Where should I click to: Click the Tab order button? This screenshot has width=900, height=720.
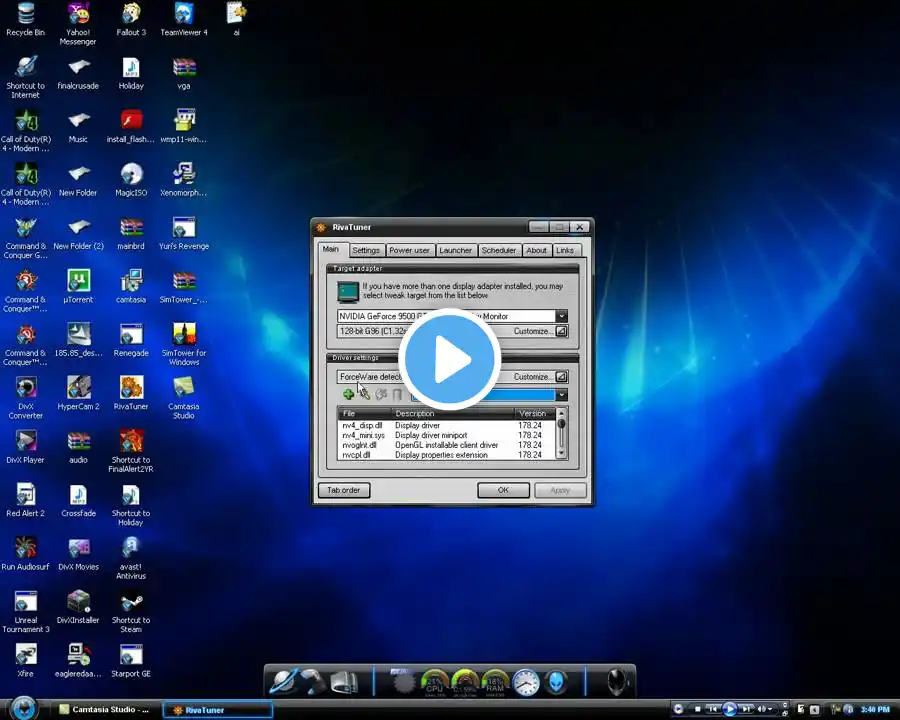pyautogui.click(x=344, y=490)
